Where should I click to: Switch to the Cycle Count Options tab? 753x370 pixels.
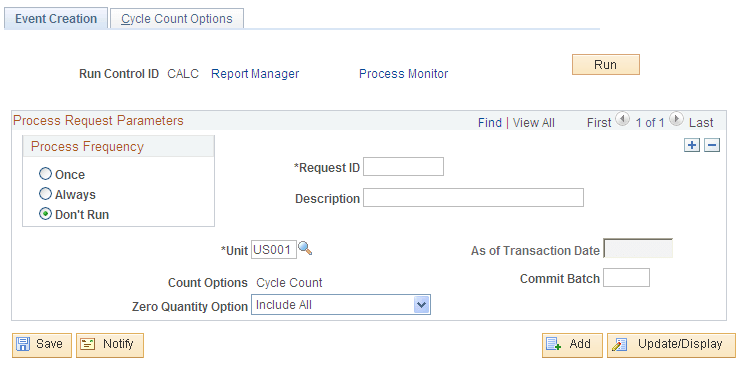[x=177, y=19]
